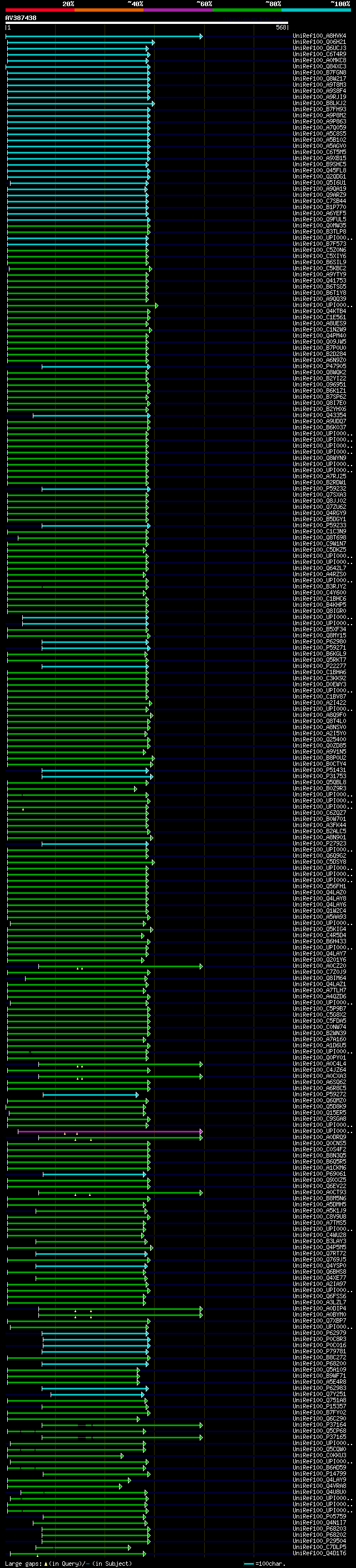The image size is (356, 1568).
Task: Select hit label UniRef100_Q8W217
Action: 319,78
